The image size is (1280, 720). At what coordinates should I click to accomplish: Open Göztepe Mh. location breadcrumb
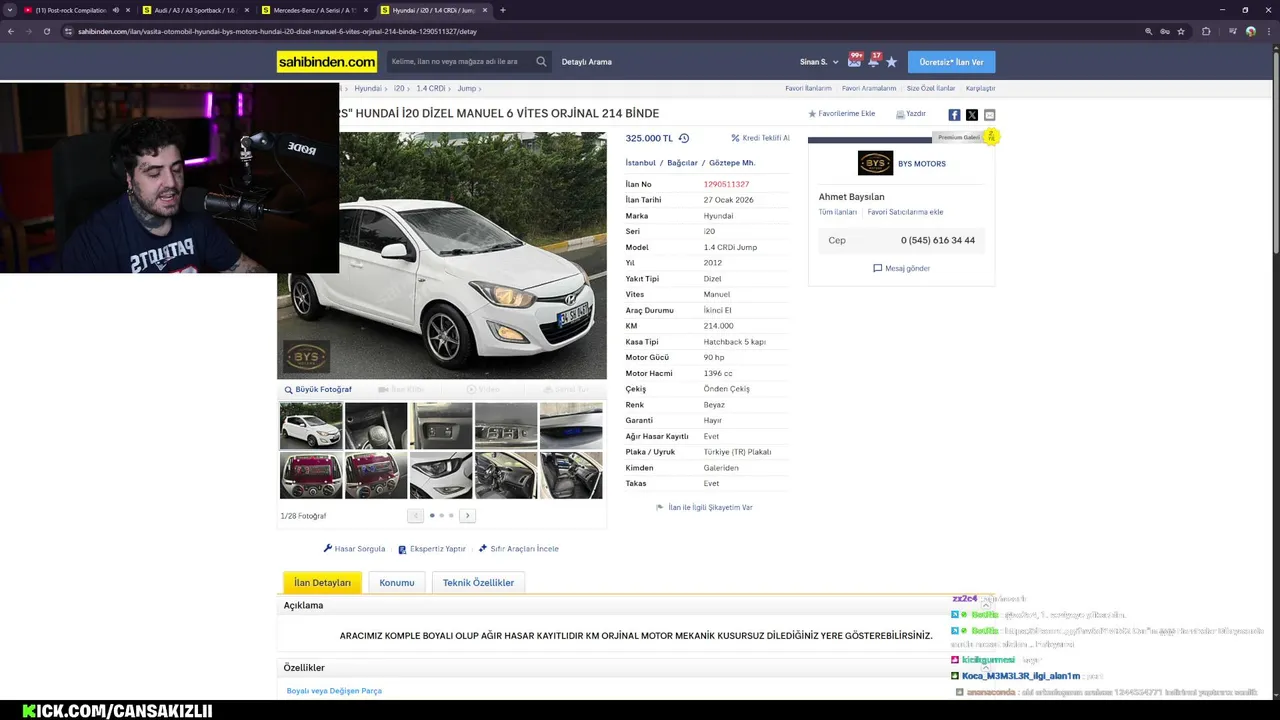732,163
